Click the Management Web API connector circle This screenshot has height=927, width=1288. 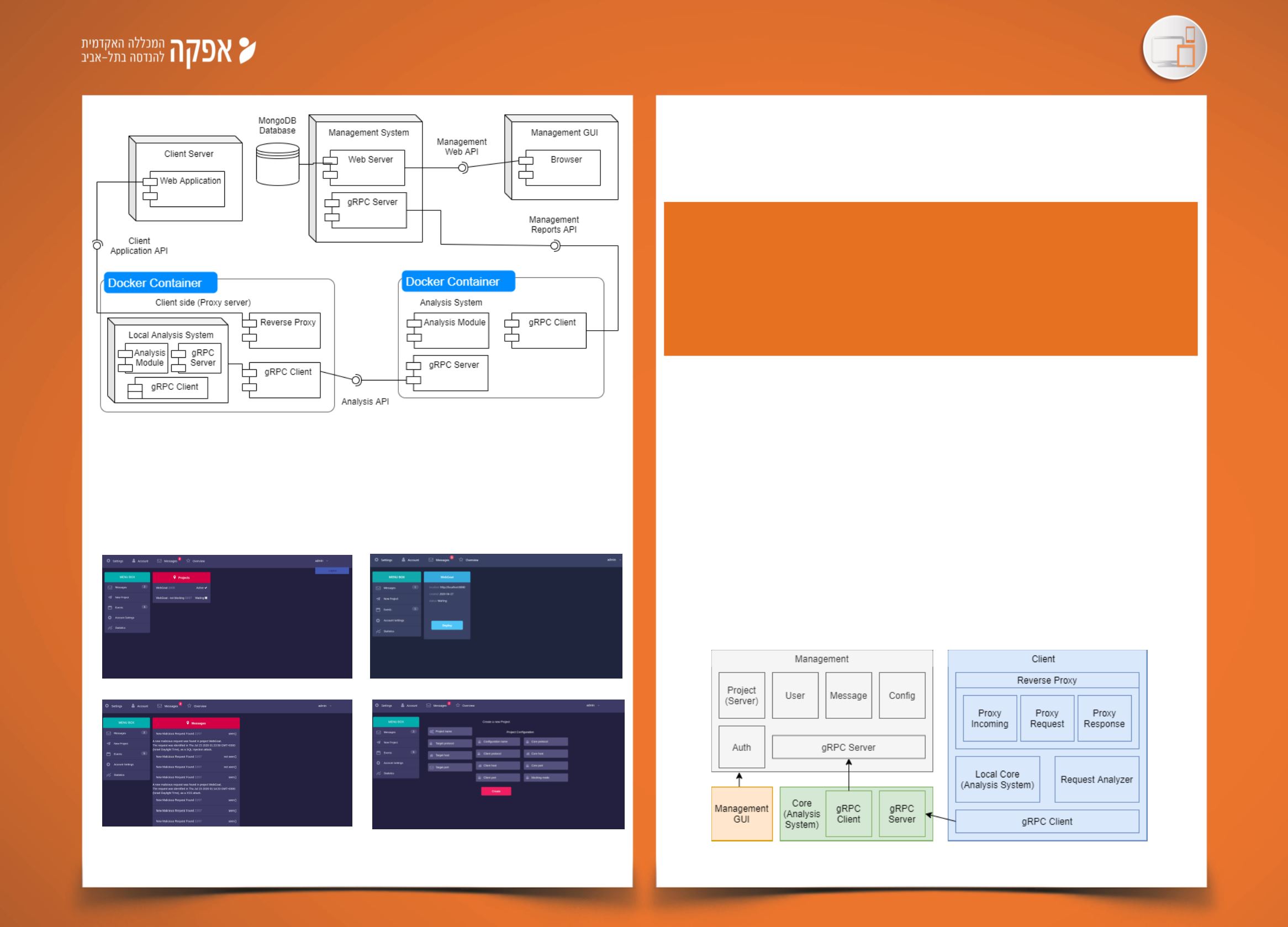463,167
